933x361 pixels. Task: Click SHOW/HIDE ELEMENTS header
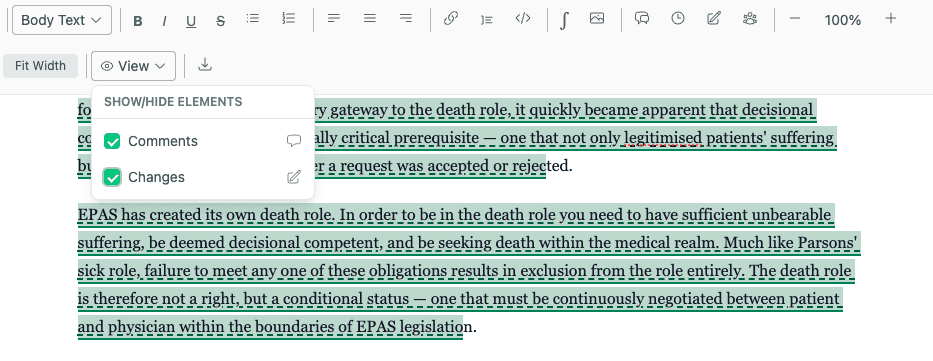point(173,102)
